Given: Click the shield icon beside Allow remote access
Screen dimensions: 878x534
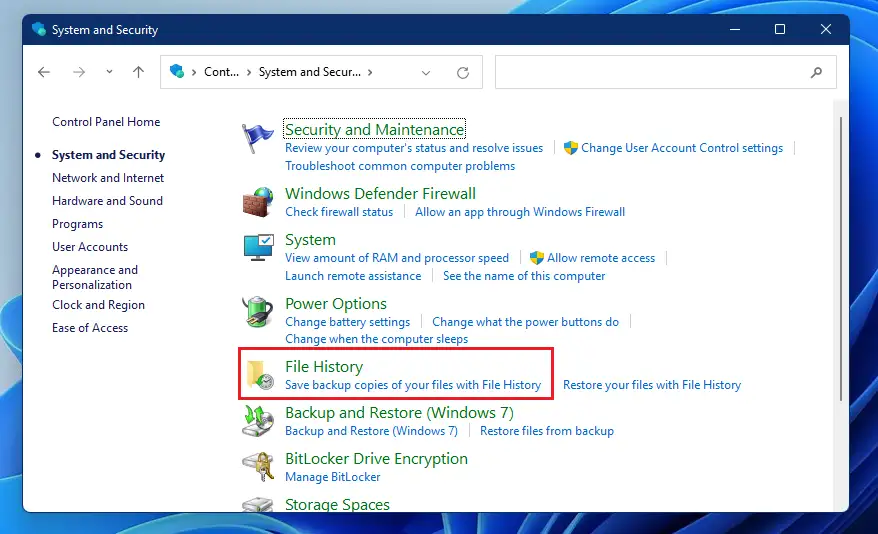Looking at the screenshot, I should pyautogui.click(x=536, y=257).
